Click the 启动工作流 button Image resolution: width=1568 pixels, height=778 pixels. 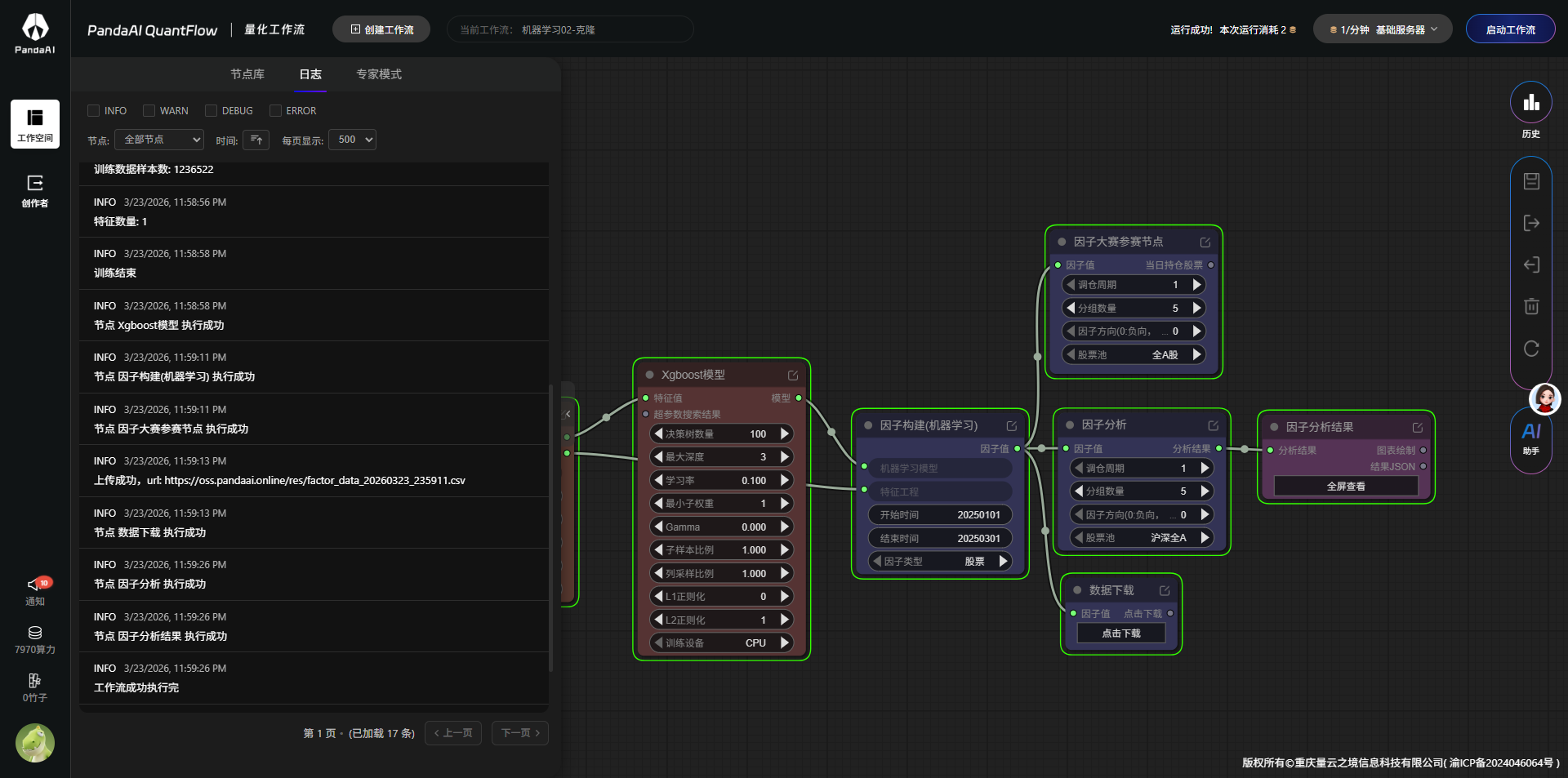(1510, 29)
